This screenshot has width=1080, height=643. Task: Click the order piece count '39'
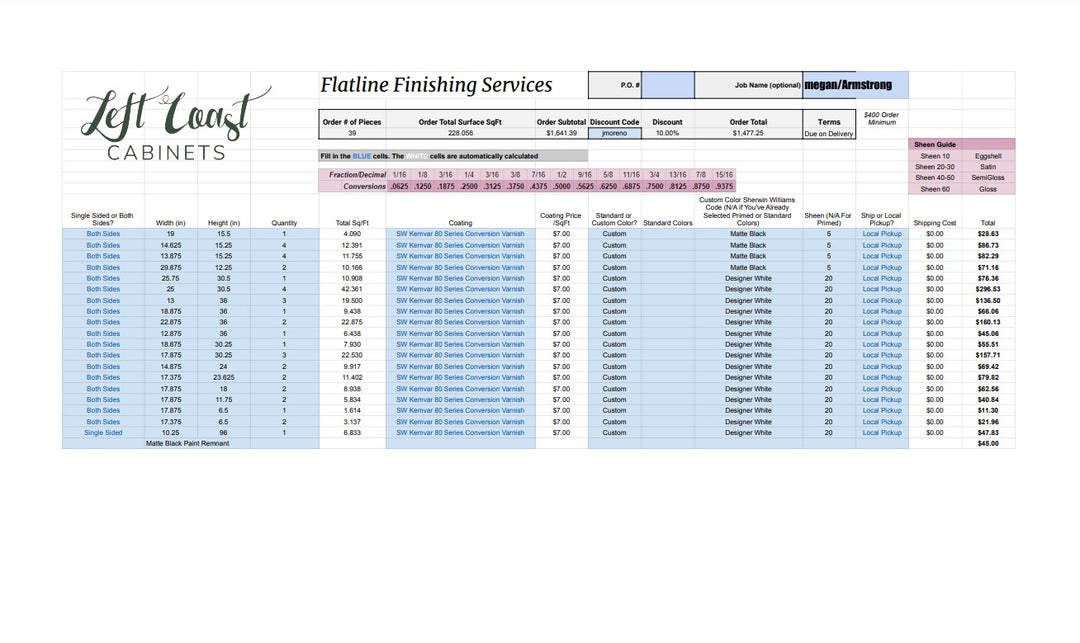tap(352, 134)
